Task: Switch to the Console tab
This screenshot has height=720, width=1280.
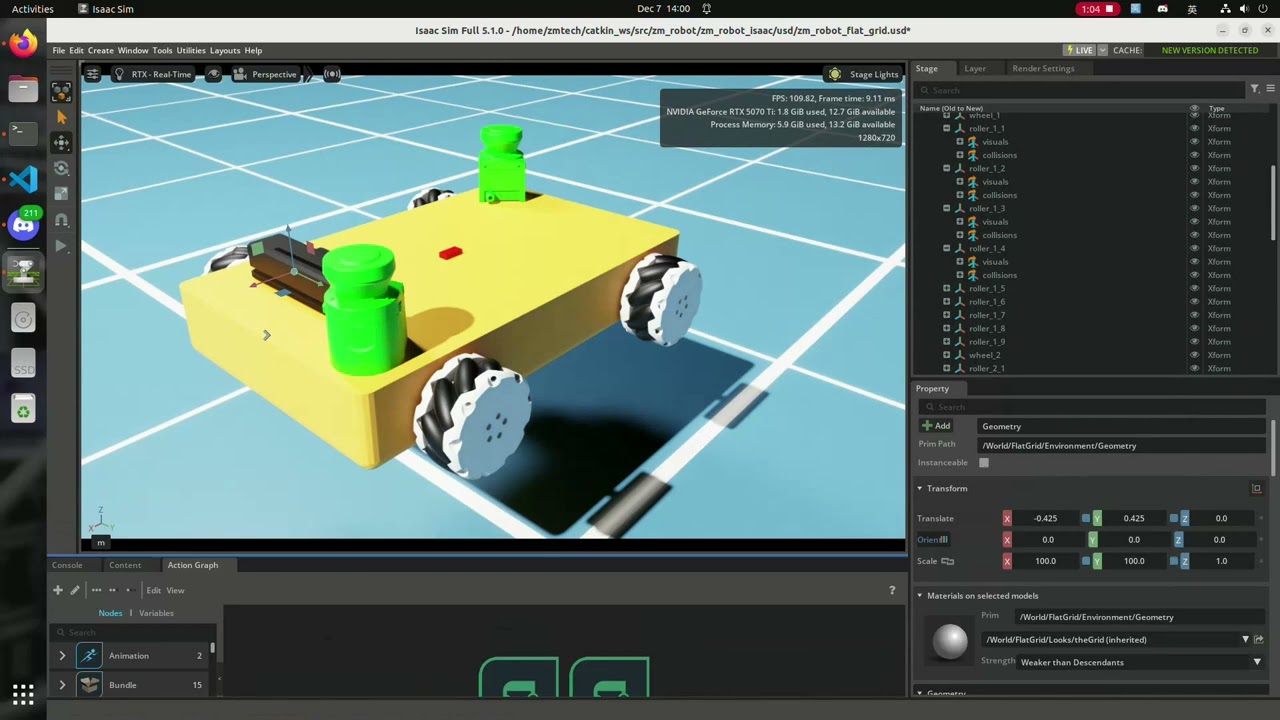Action: (x=66, y=565)
